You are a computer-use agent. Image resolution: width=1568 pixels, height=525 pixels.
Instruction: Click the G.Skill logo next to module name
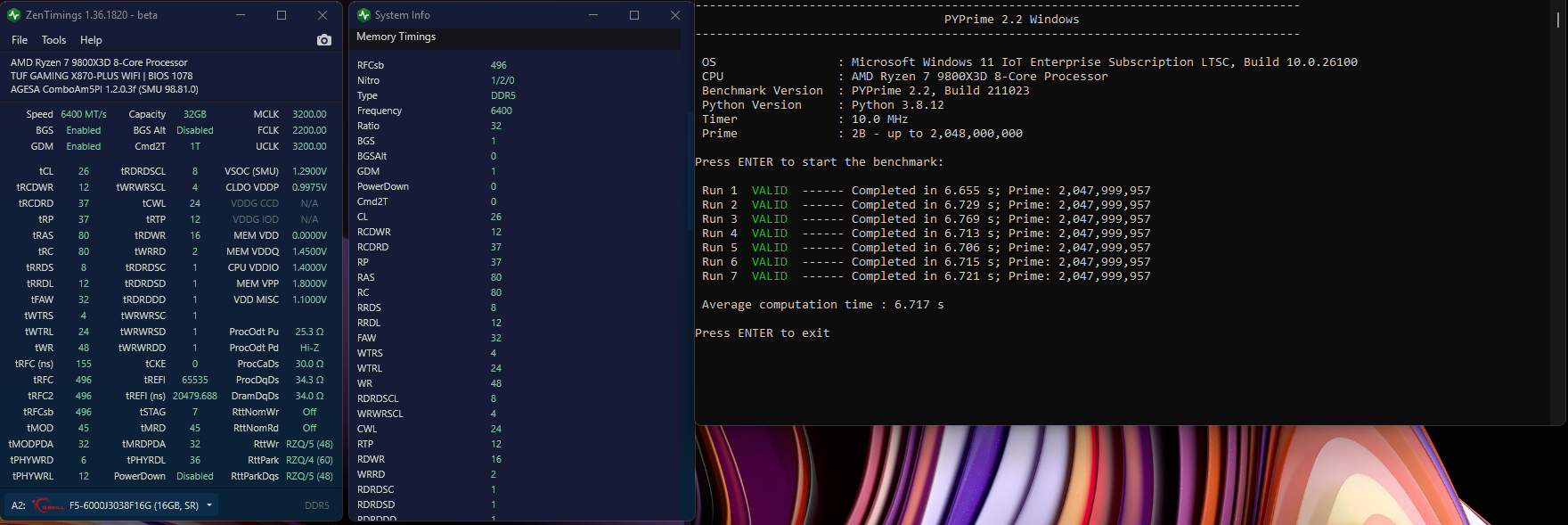[x=49, y=505]
